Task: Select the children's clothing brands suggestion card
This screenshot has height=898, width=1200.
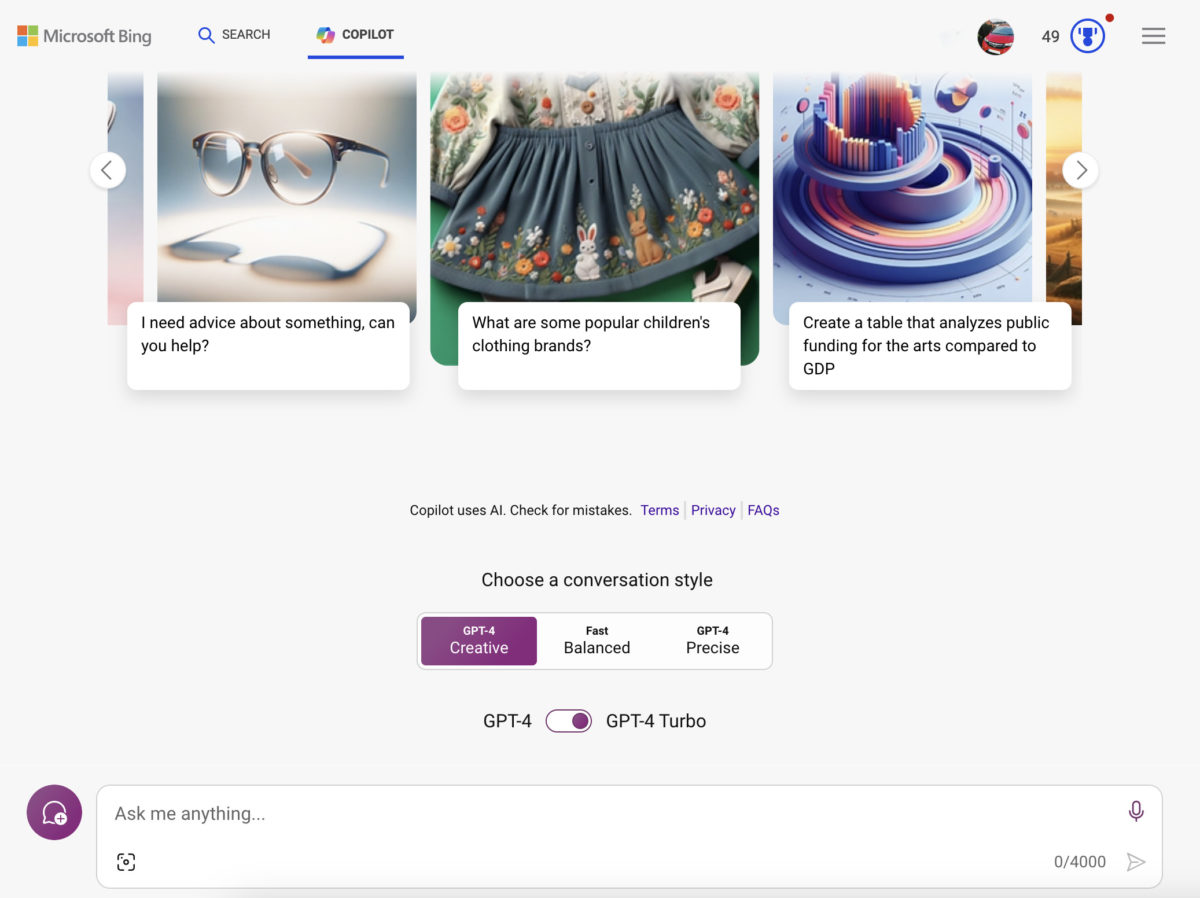Action: pos(598,345)
